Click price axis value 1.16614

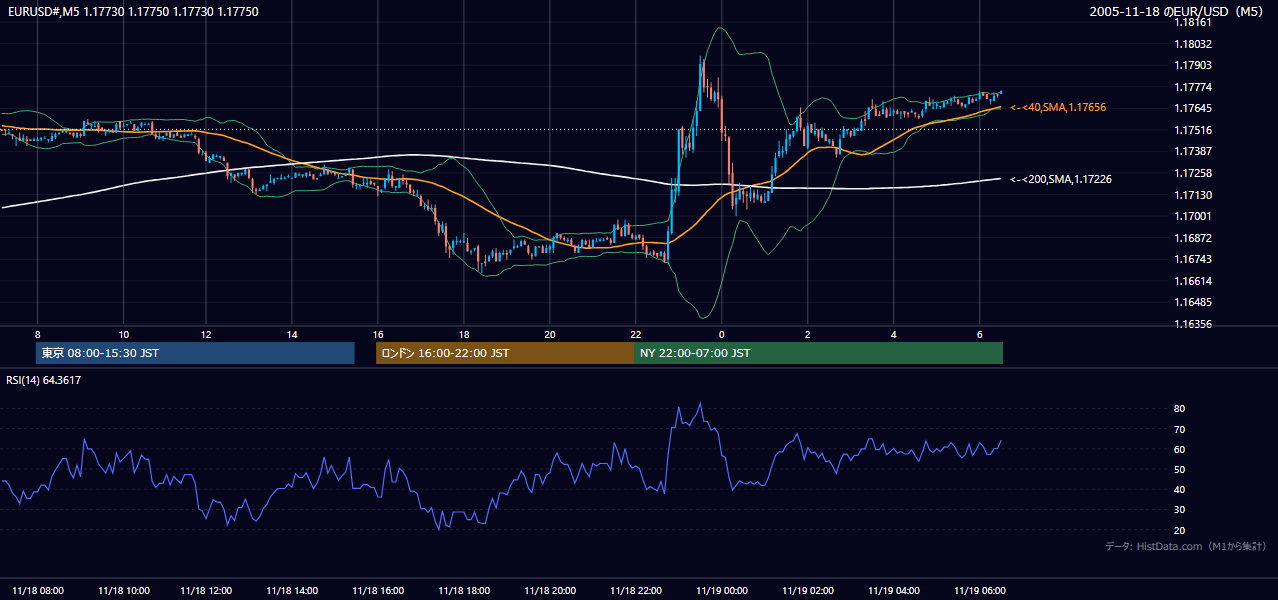1192,281
